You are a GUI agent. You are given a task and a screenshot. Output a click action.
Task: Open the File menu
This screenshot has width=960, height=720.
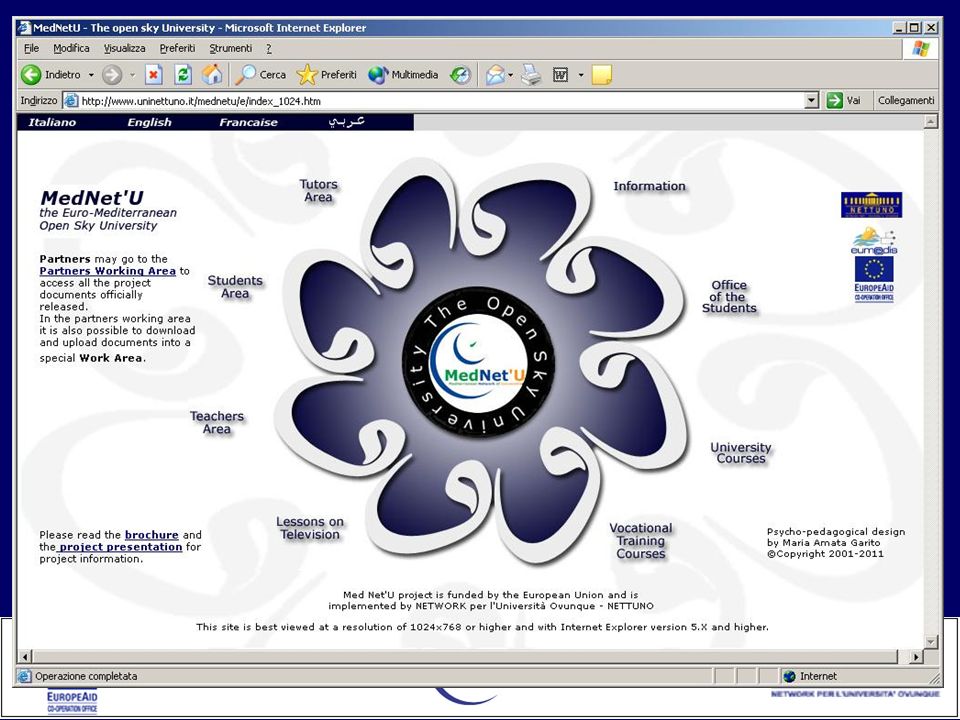(31, 48)
